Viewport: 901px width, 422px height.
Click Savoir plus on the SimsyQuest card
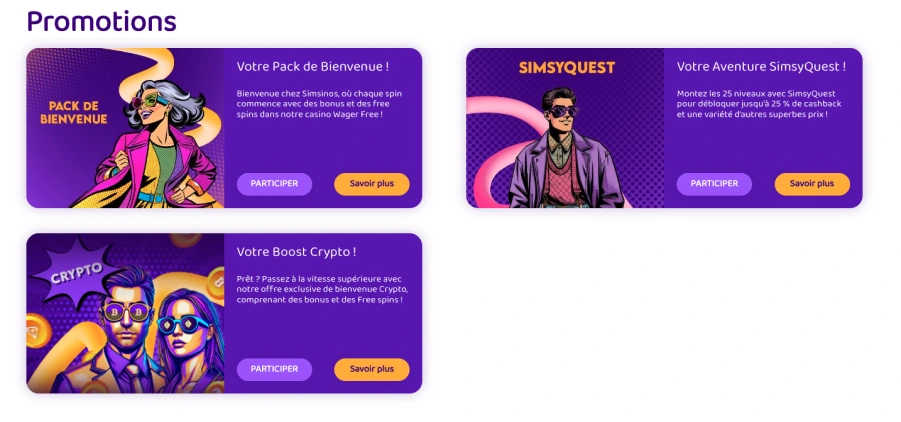811,184
